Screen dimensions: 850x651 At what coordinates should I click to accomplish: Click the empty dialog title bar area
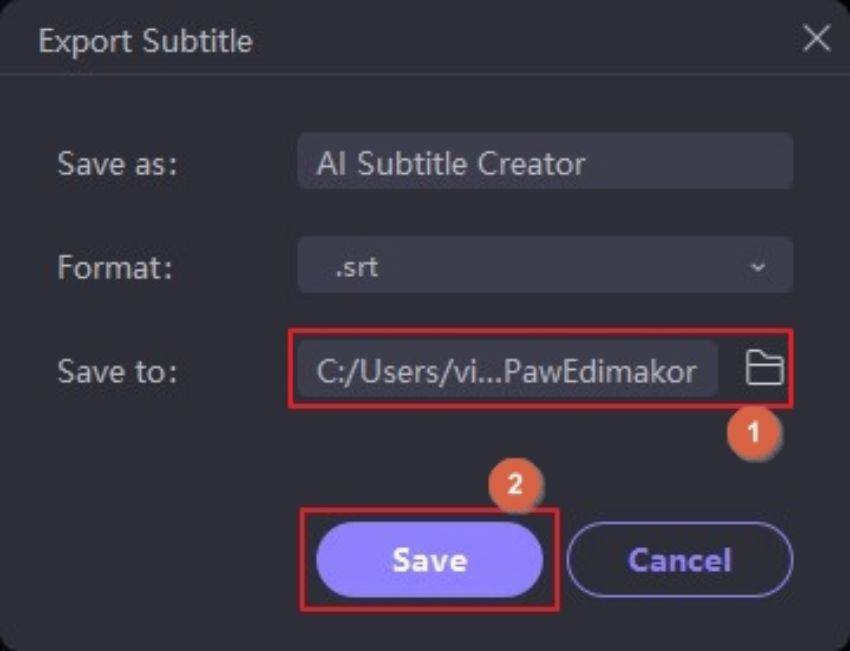click(x=520, y=41)
